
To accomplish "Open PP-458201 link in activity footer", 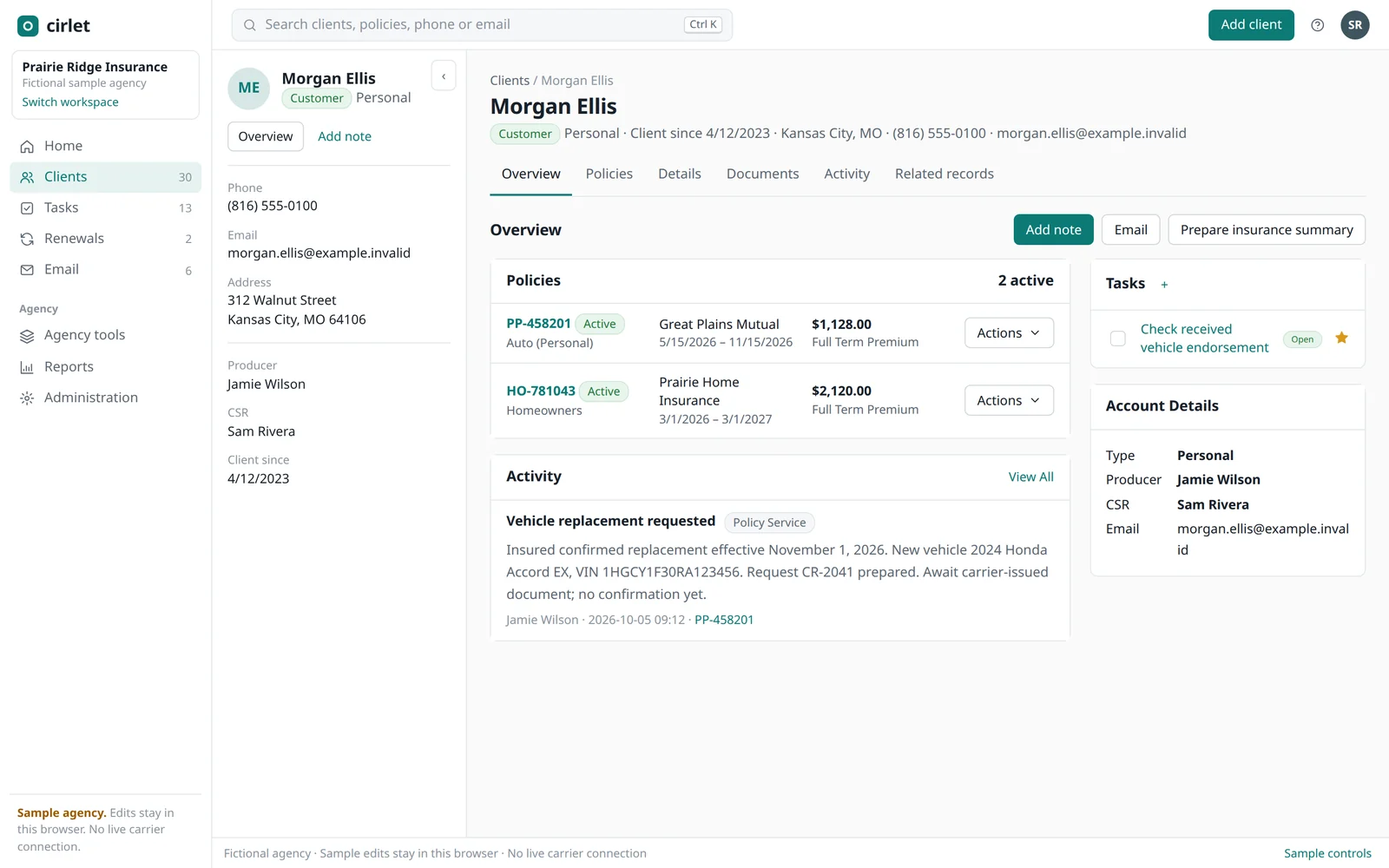I will point(724,620).
